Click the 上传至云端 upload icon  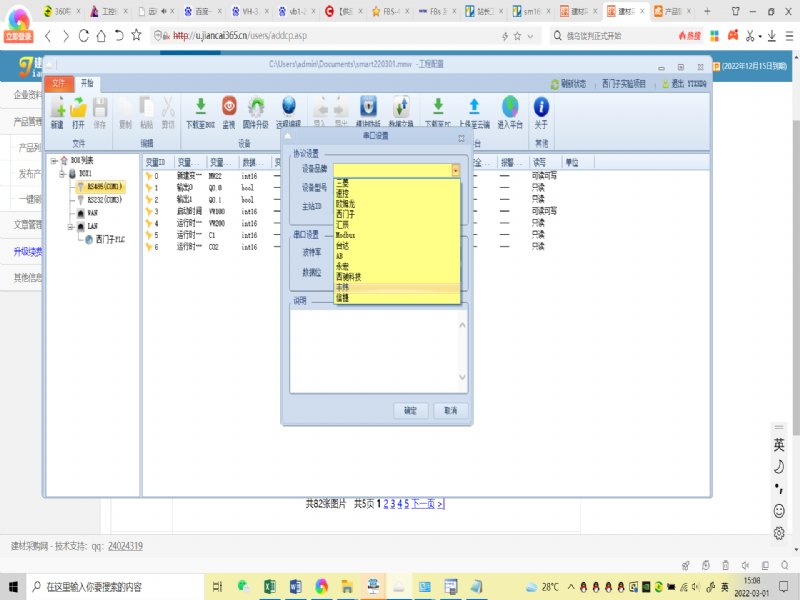coord(474,108)
